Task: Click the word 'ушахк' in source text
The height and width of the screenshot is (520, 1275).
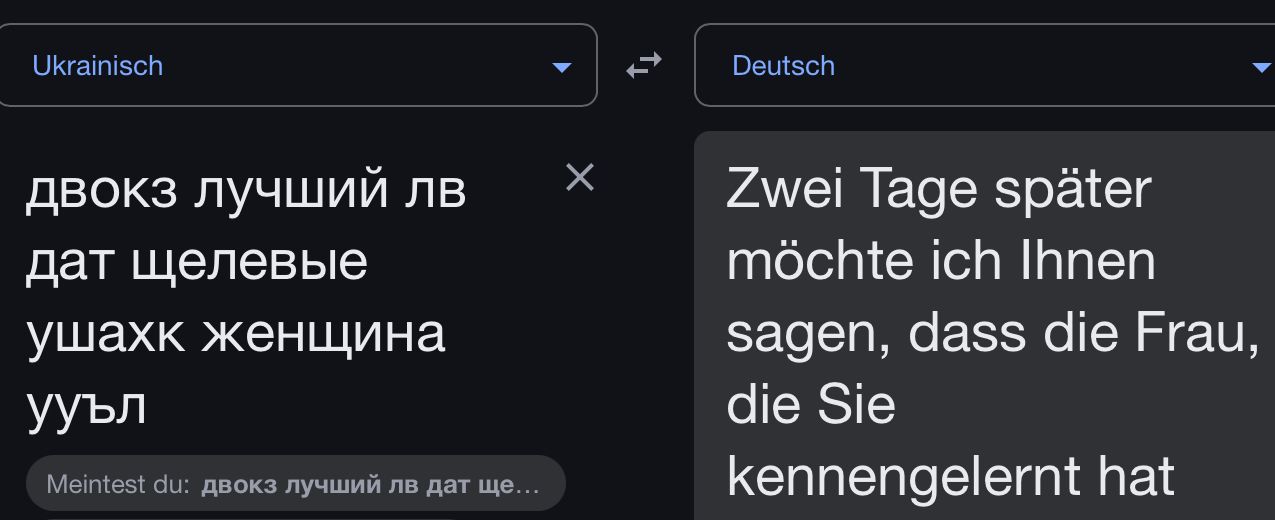Action: pyautogui.click(x=104, y=334)
